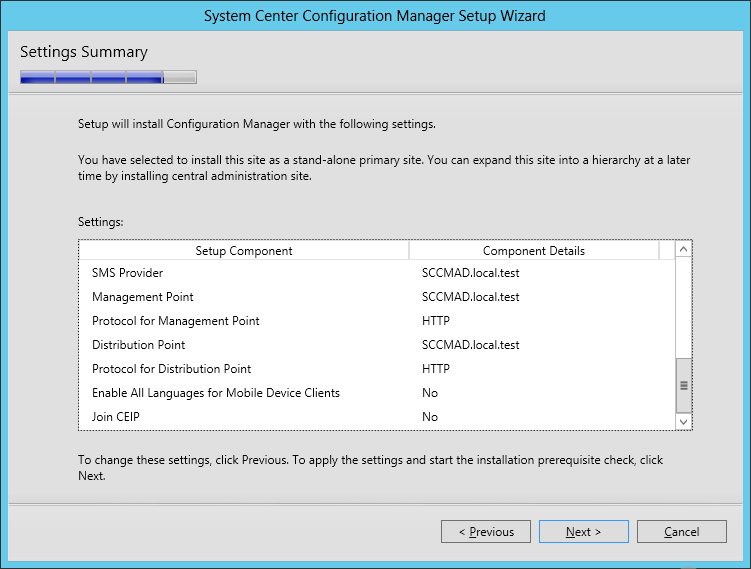
Task: Click the settings list scroll down arrow
Action: click(x=683, y=421)
